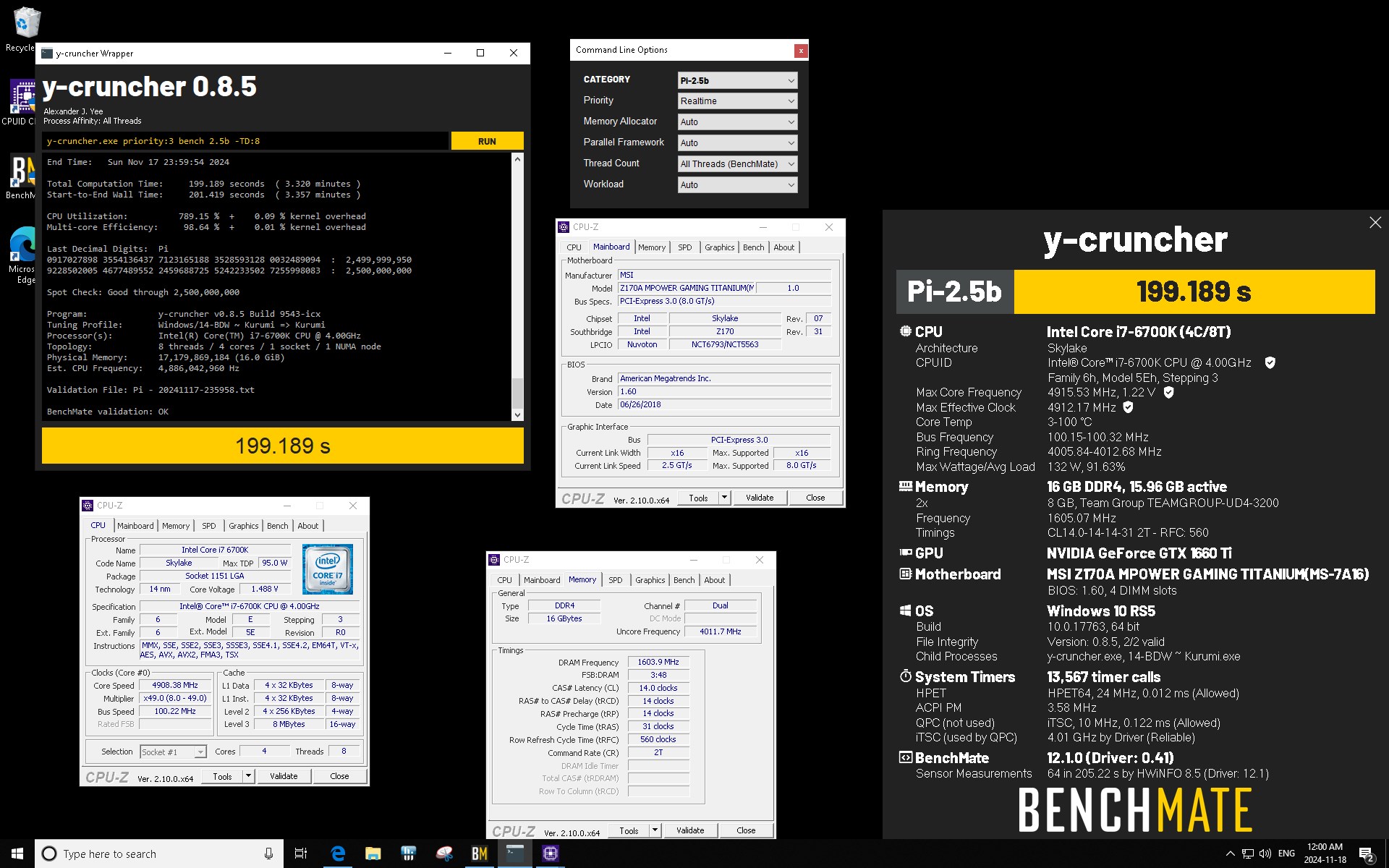Show hidden system tray icons

[x=1230, y=854]
